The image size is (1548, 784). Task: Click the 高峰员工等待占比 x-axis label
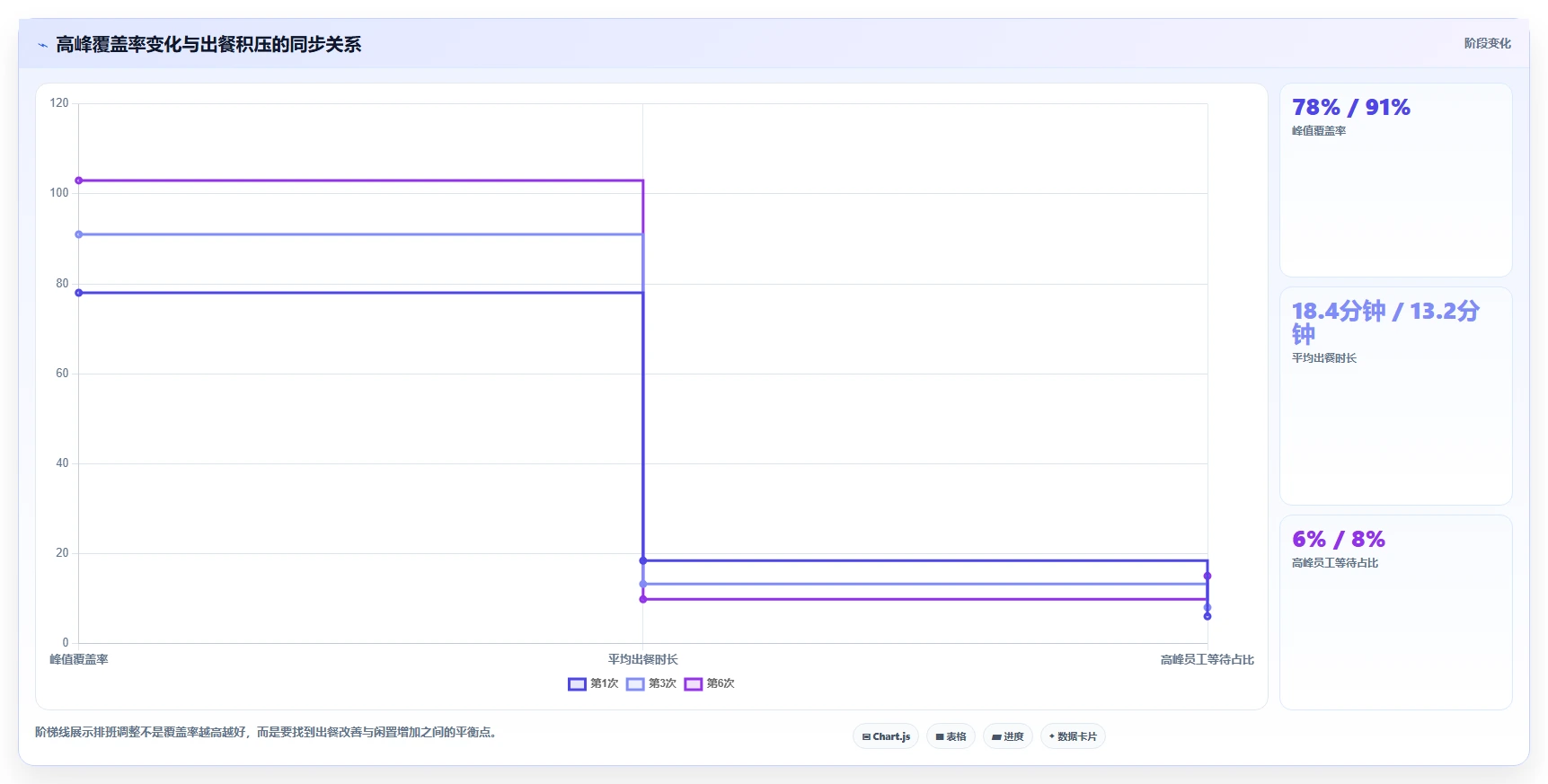coord(1207,659)
